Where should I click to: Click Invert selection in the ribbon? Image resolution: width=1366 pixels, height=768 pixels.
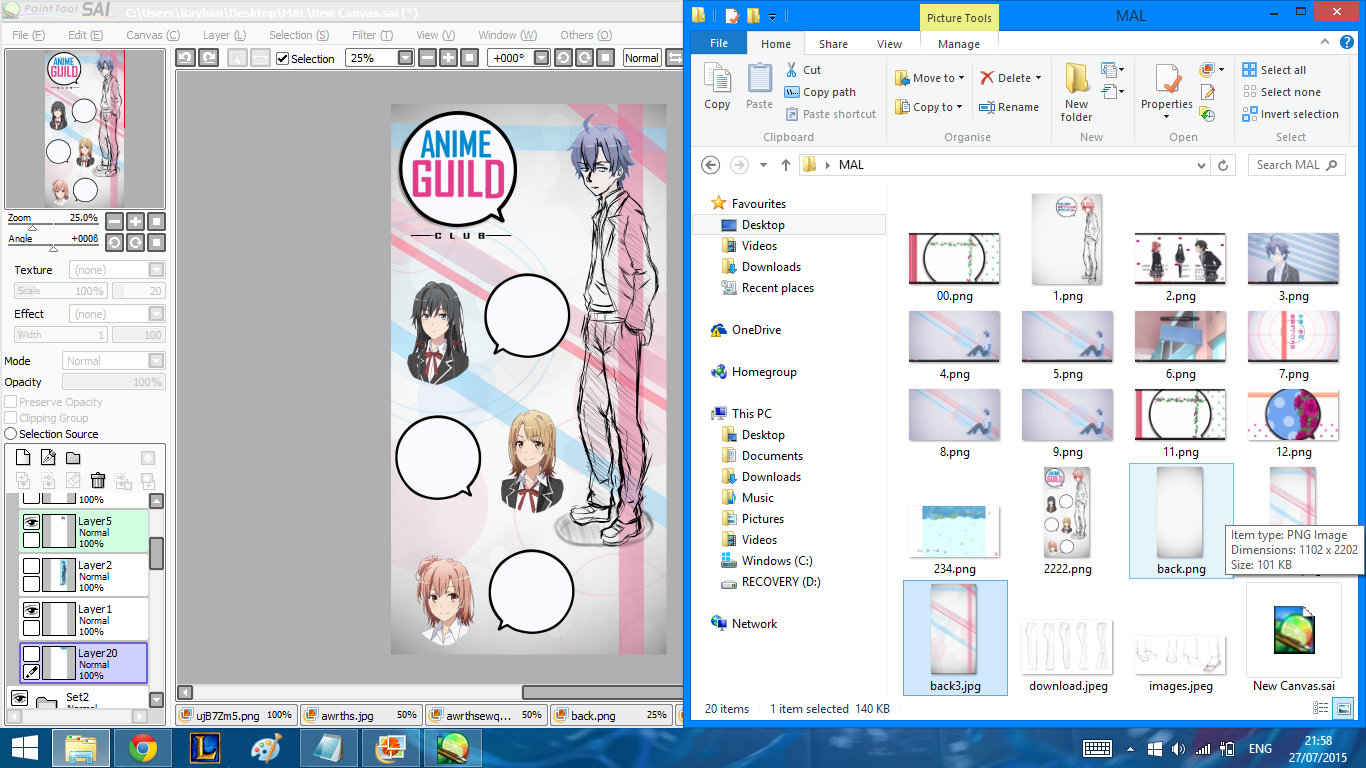1290,114
